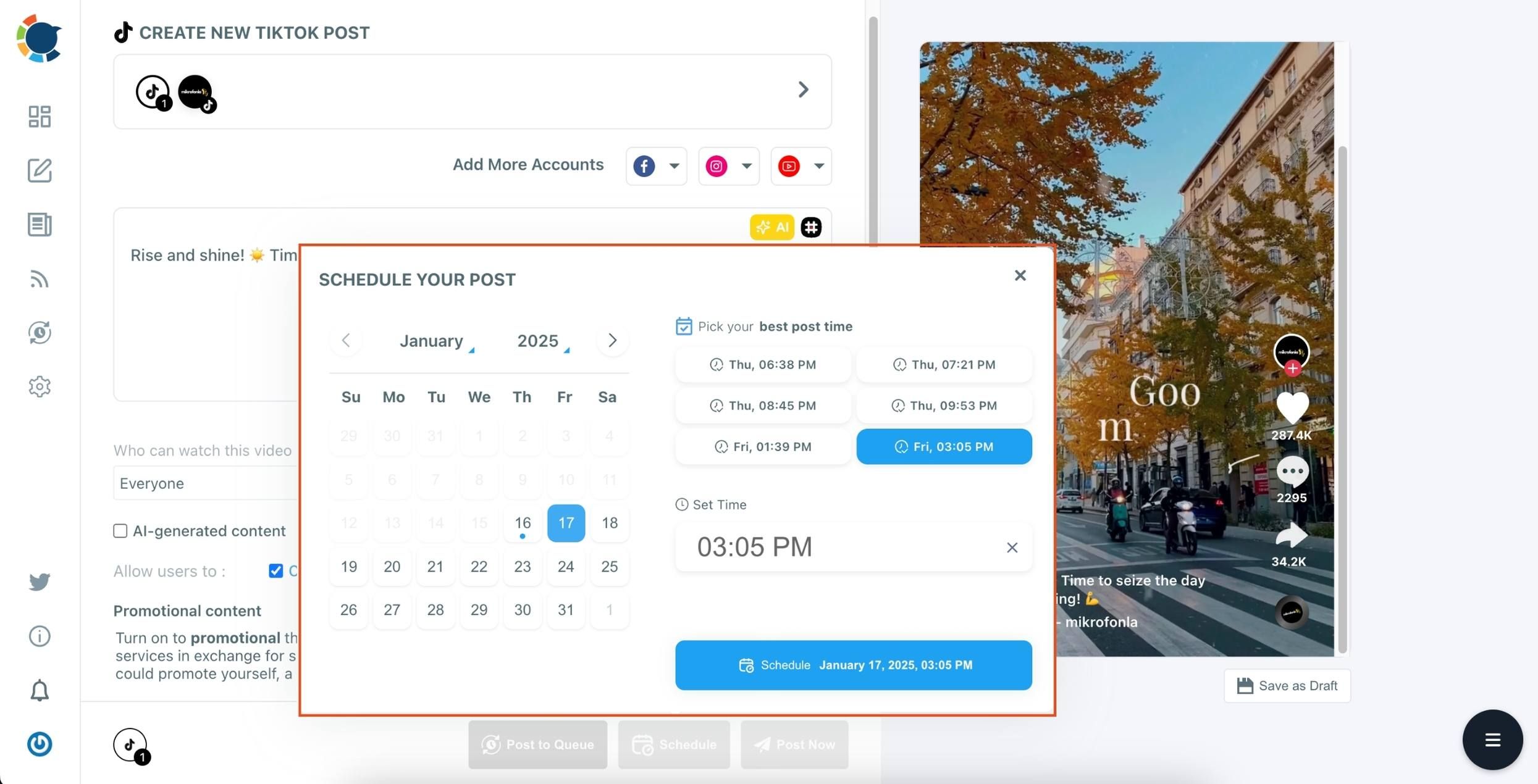The width and height of the screenshot is (1538, 784).
Task: Select the best post time Thu 06:38 PM
Action: (x=763, y=364)
